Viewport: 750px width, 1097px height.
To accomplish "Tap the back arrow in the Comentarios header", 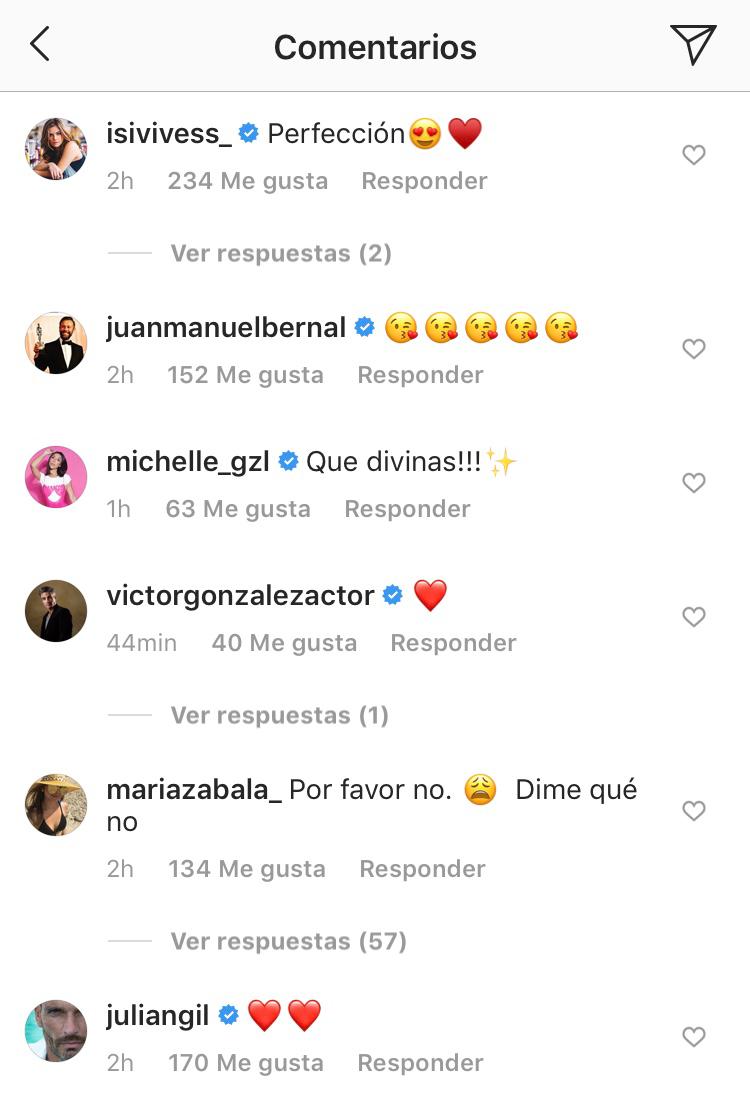I will 40,45.
